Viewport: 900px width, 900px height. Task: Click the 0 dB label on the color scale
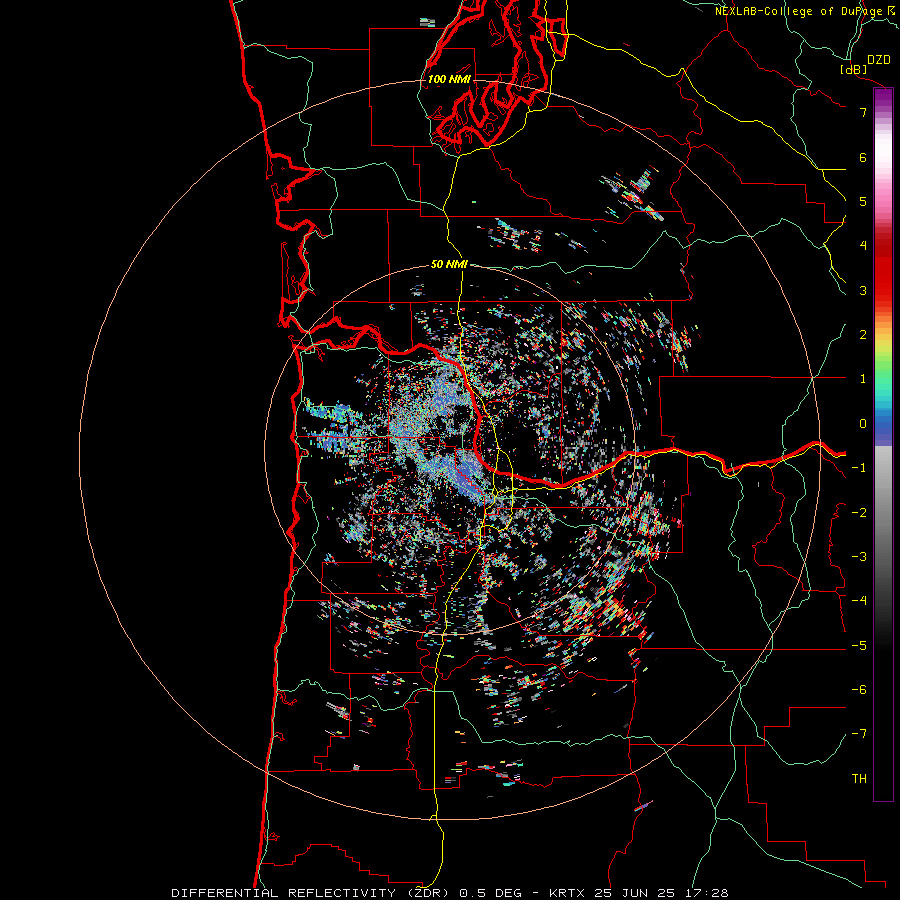point(863,424)
